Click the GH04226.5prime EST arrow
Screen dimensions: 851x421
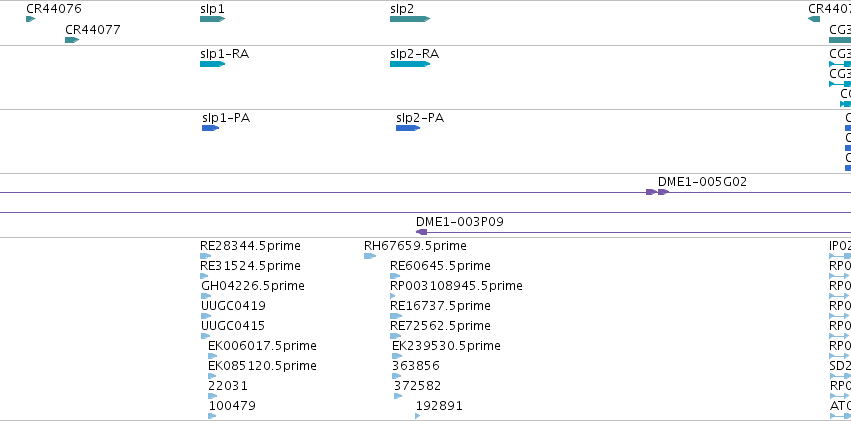click(x=206, y=296)
